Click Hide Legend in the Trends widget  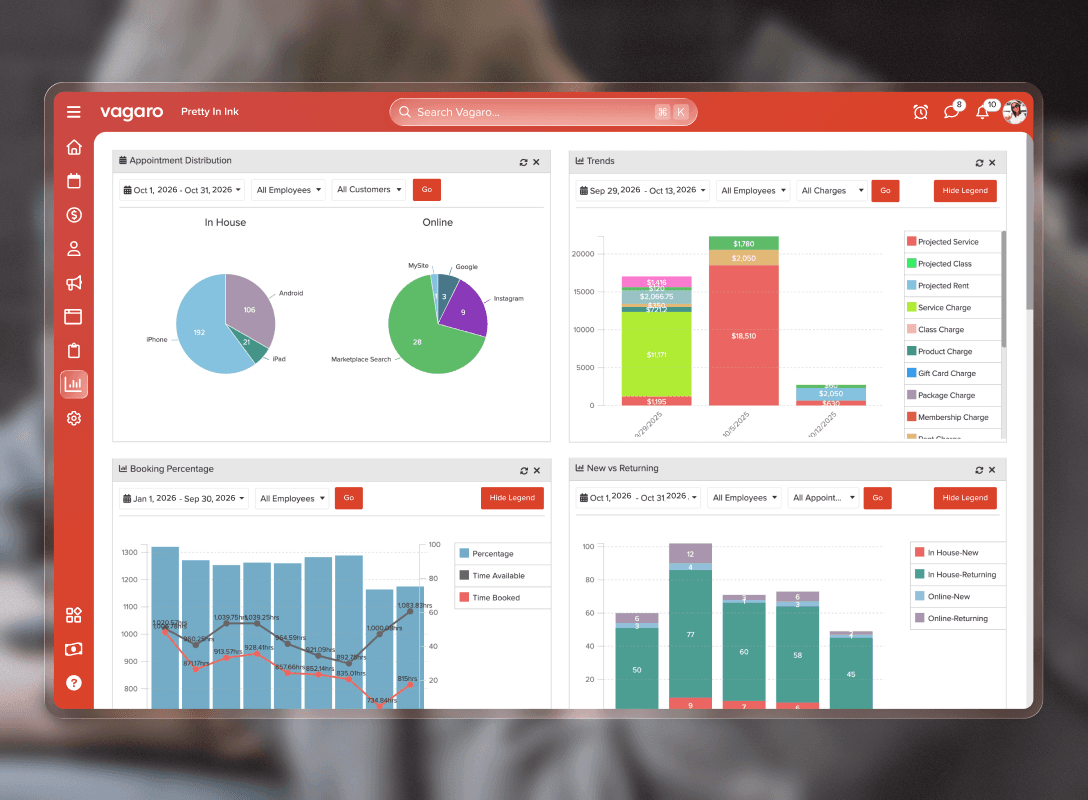click(x=965, y=191)
